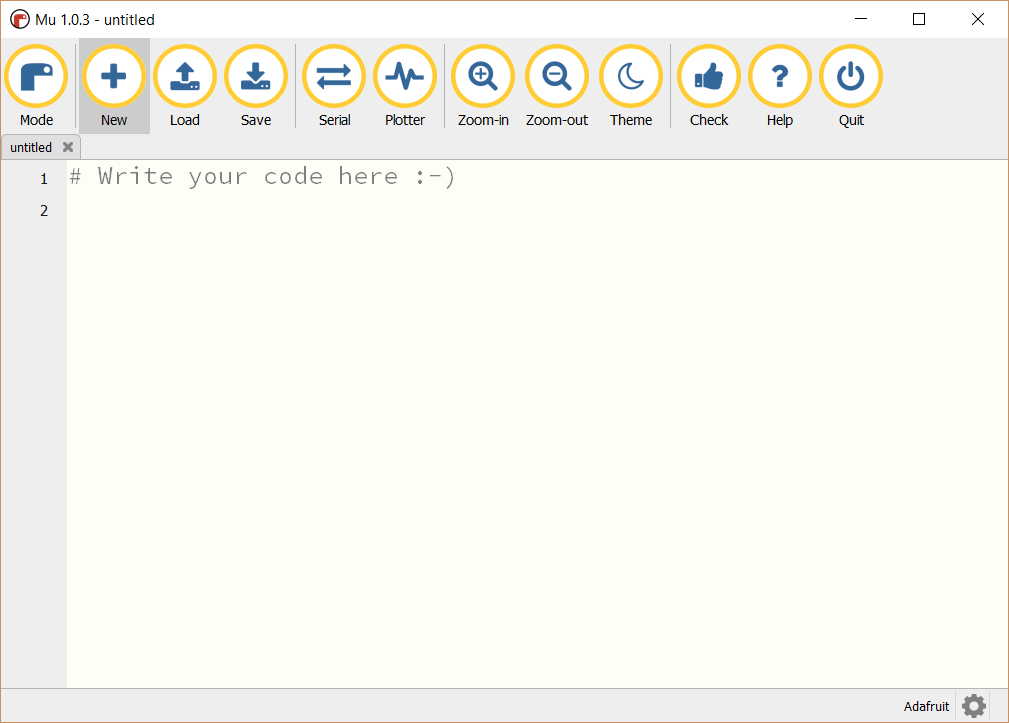Switch to the untitled tab
Screen dimensions: 1009x723
[31, 147]
